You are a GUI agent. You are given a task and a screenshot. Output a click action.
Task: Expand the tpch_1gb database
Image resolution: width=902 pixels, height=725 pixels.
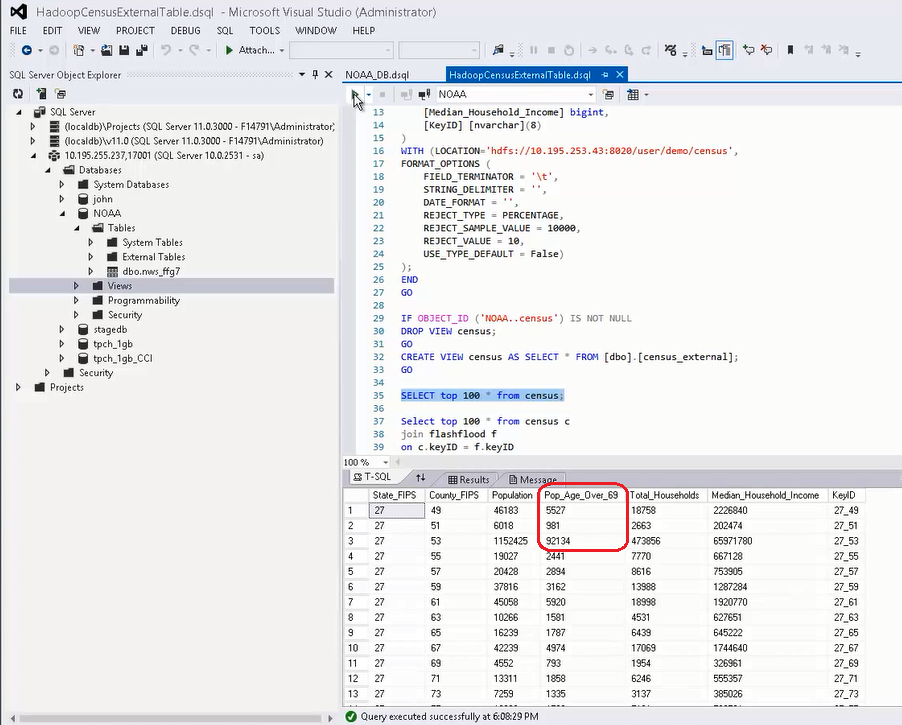(62, 344)
